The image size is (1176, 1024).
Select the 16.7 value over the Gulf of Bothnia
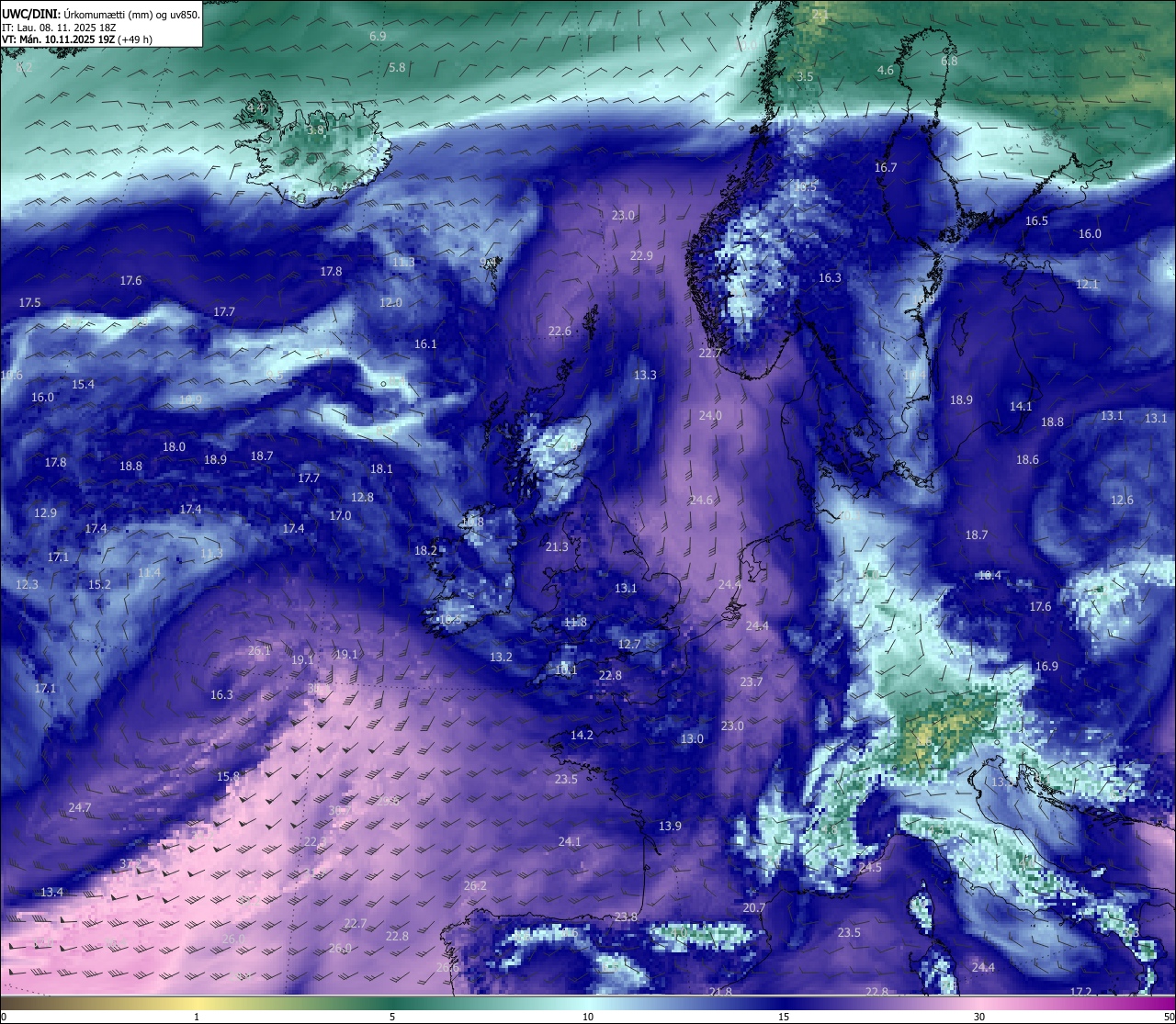click(886, 168)
